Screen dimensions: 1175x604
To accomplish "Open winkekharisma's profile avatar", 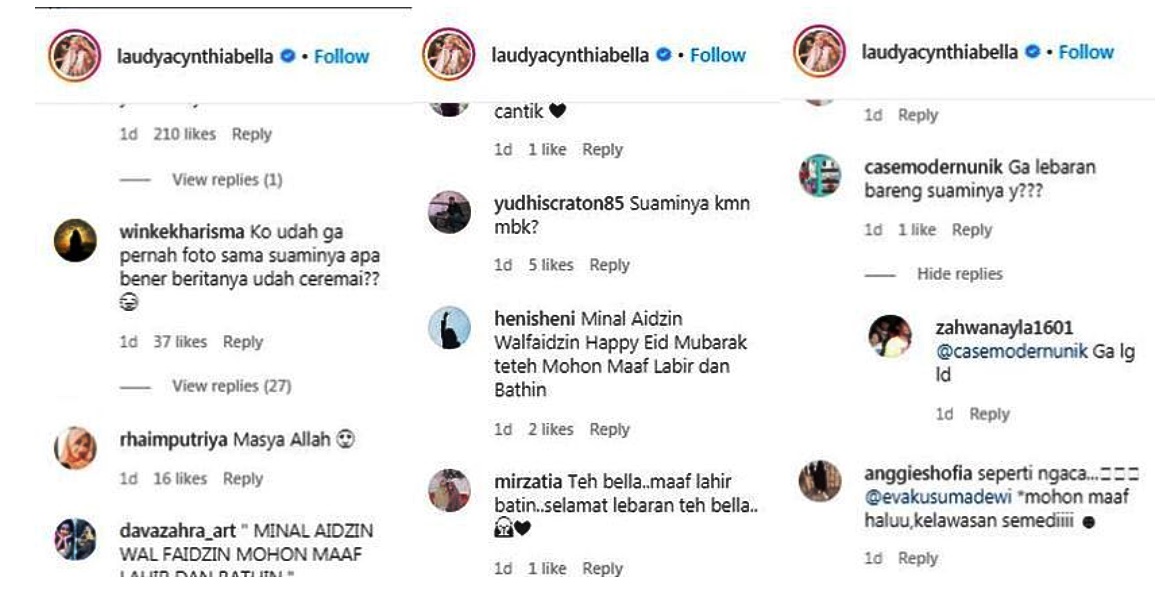I will 75,241.
